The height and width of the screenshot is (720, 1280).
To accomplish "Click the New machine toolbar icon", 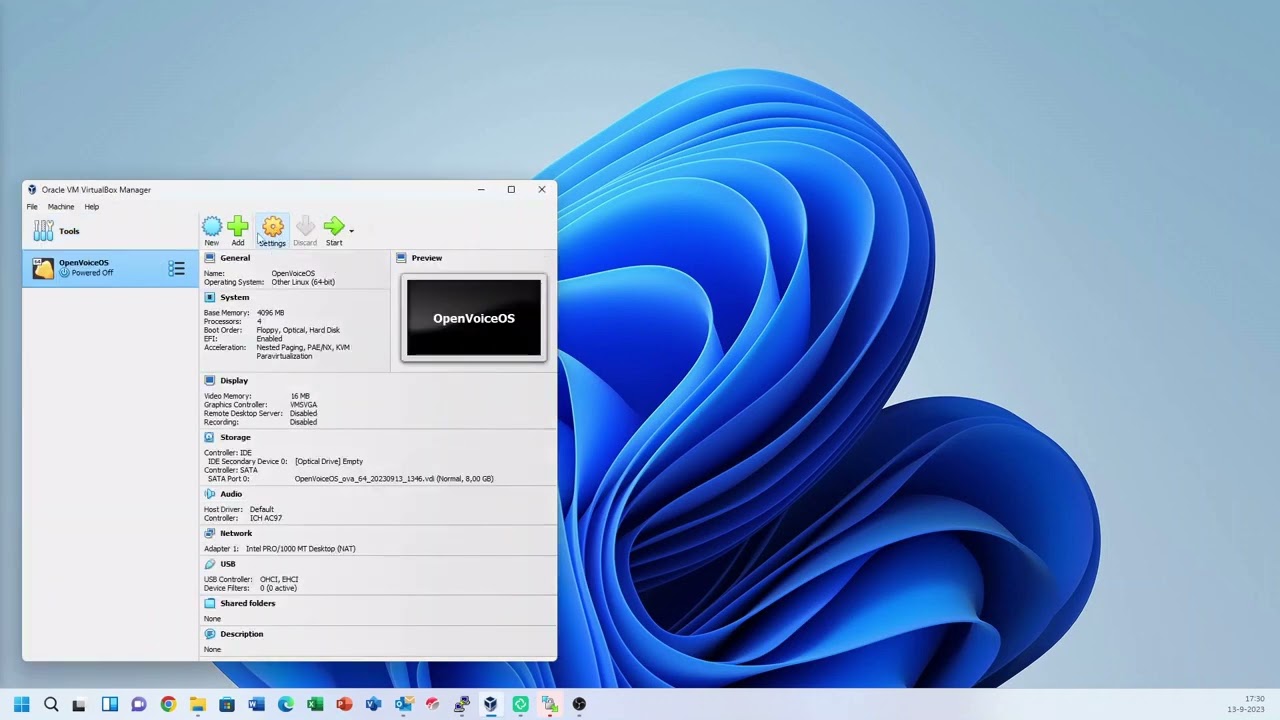I will pyautogui.click(x=212, y=231).
